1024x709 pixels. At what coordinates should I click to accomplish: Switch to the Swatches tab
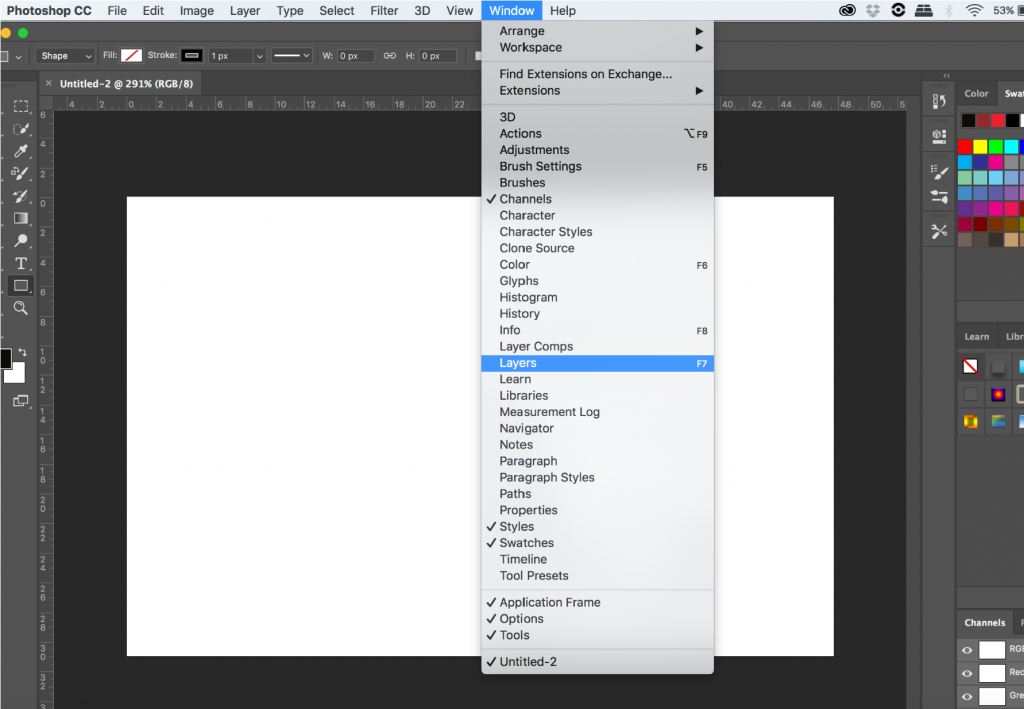click(x=1012, y=93)
